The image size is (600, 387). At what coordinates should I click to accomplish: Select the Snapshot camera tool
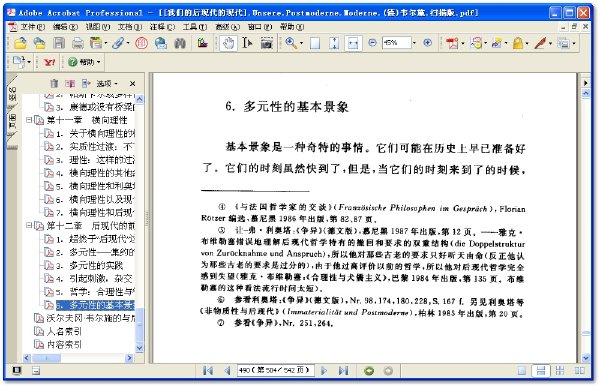pyautogui.click(x=266, y=43)
